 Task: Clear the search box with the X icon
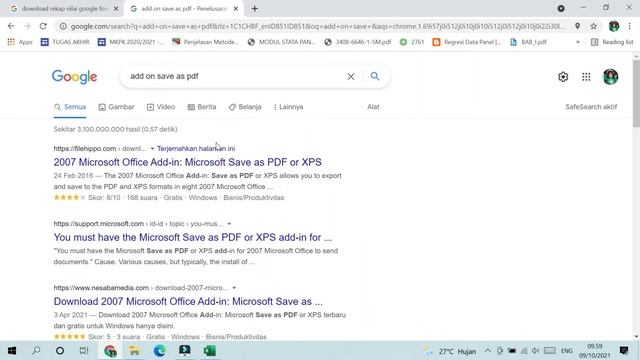[351, 76]
